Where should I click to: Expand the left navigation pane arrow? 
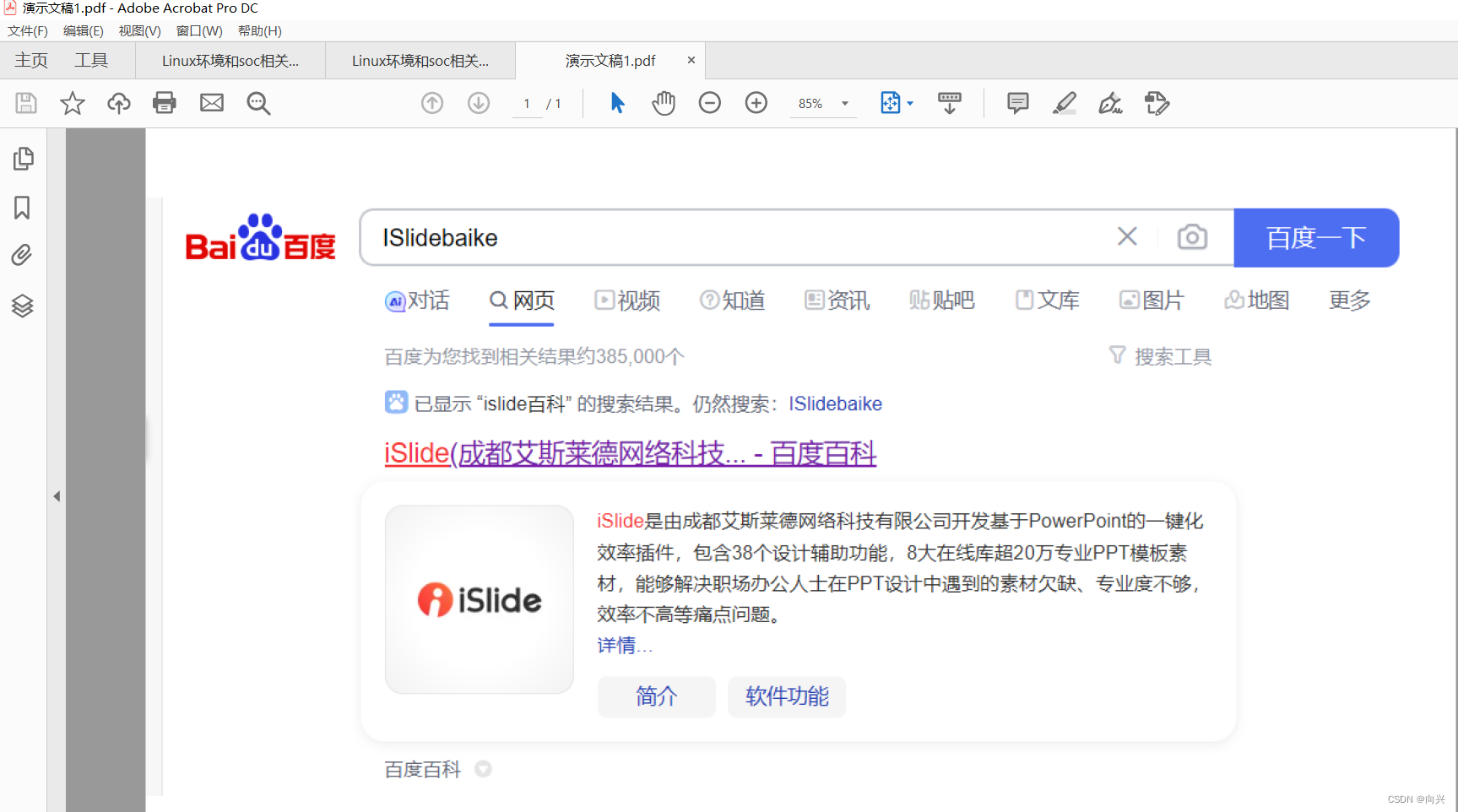57,496
